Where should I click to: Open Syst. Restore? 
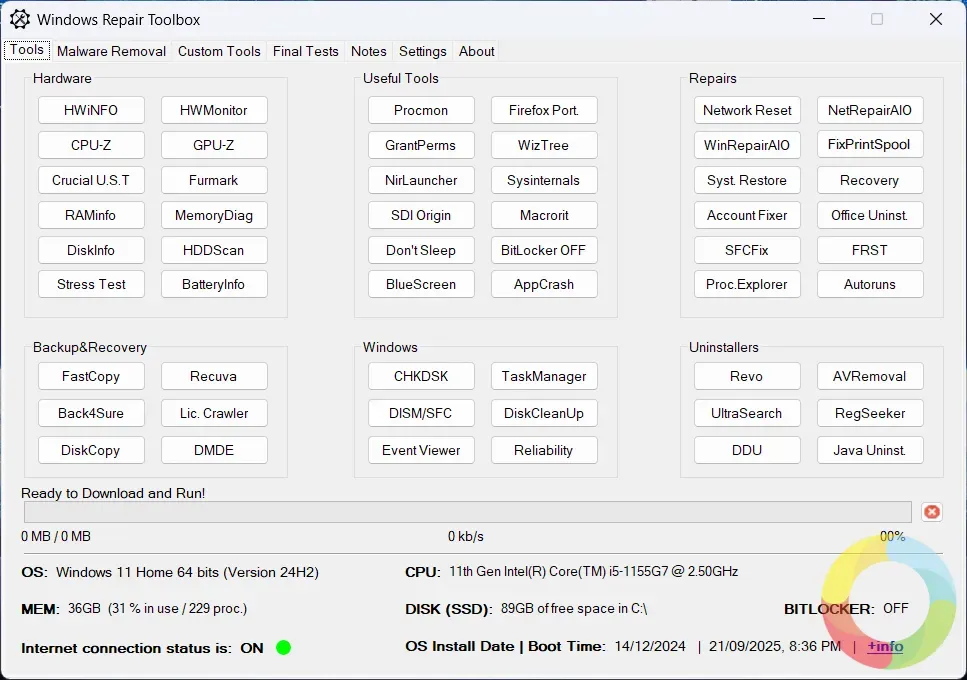[747, 180]
